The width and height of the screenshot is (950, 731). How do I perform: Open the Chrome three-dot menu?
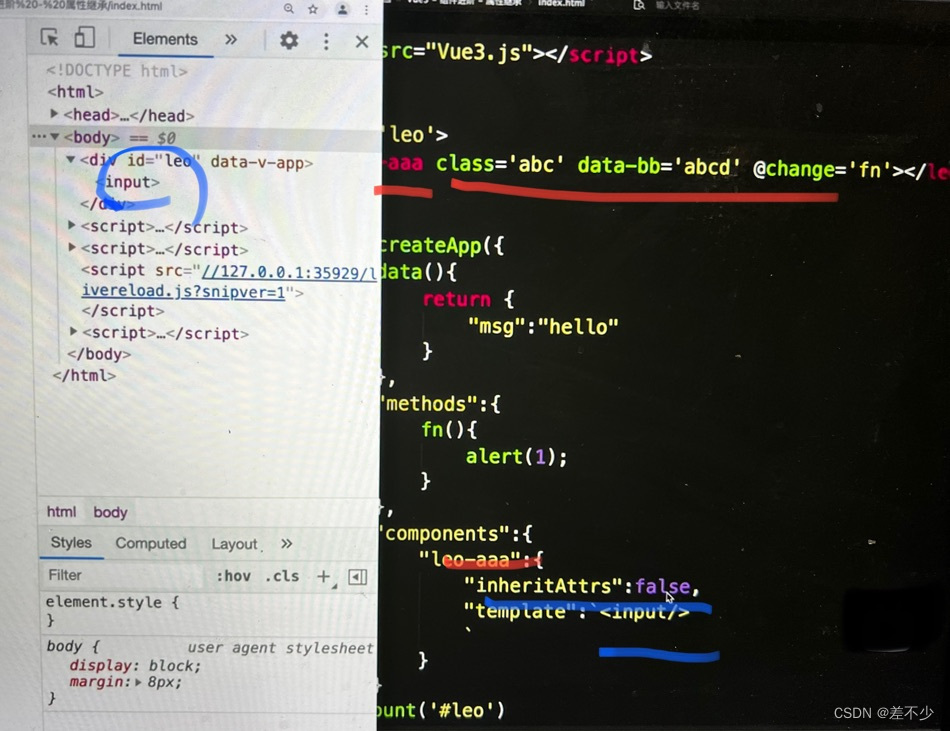pyautogui.click(x=367, y=9)
